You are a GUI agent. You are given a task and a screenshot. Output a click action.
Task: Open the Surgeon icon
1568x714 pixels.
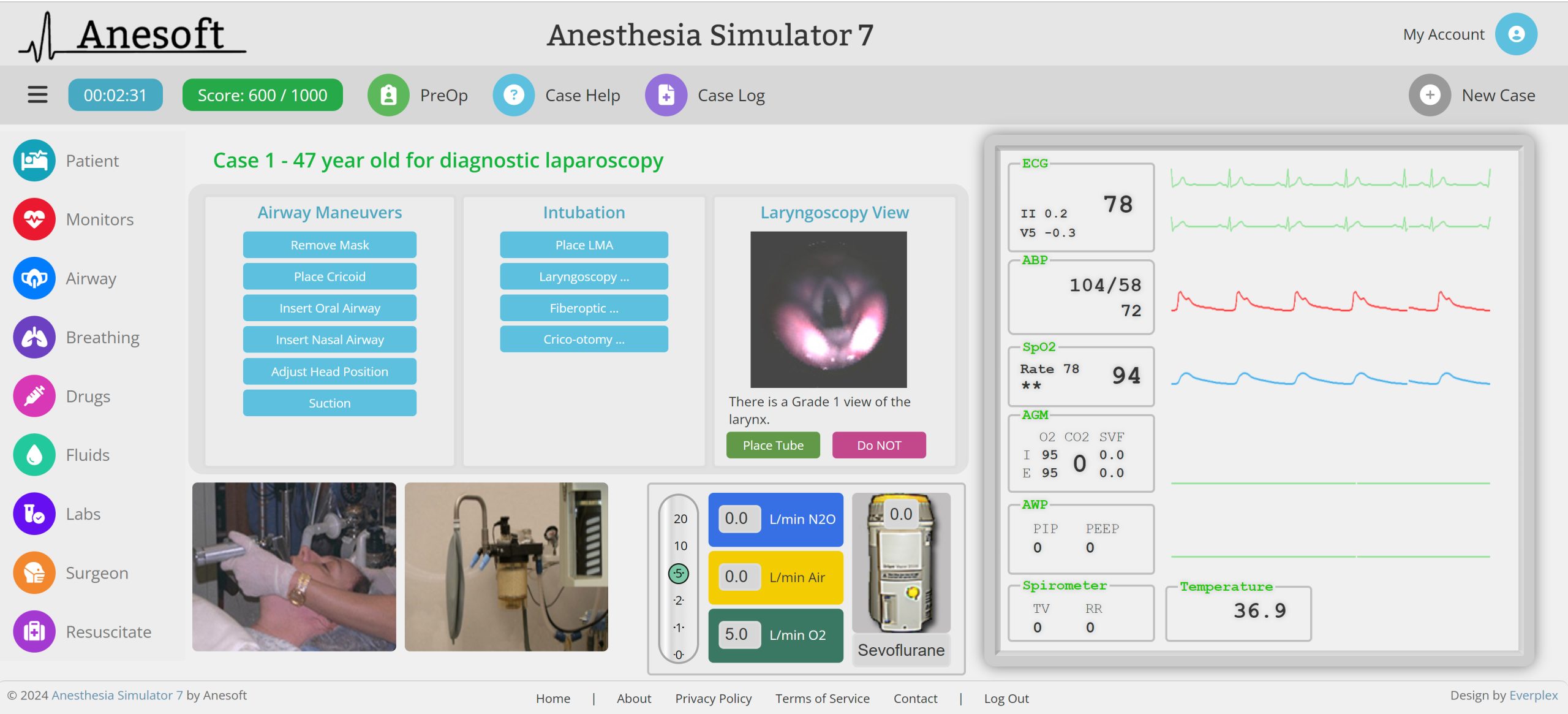[x=34, y=572]
